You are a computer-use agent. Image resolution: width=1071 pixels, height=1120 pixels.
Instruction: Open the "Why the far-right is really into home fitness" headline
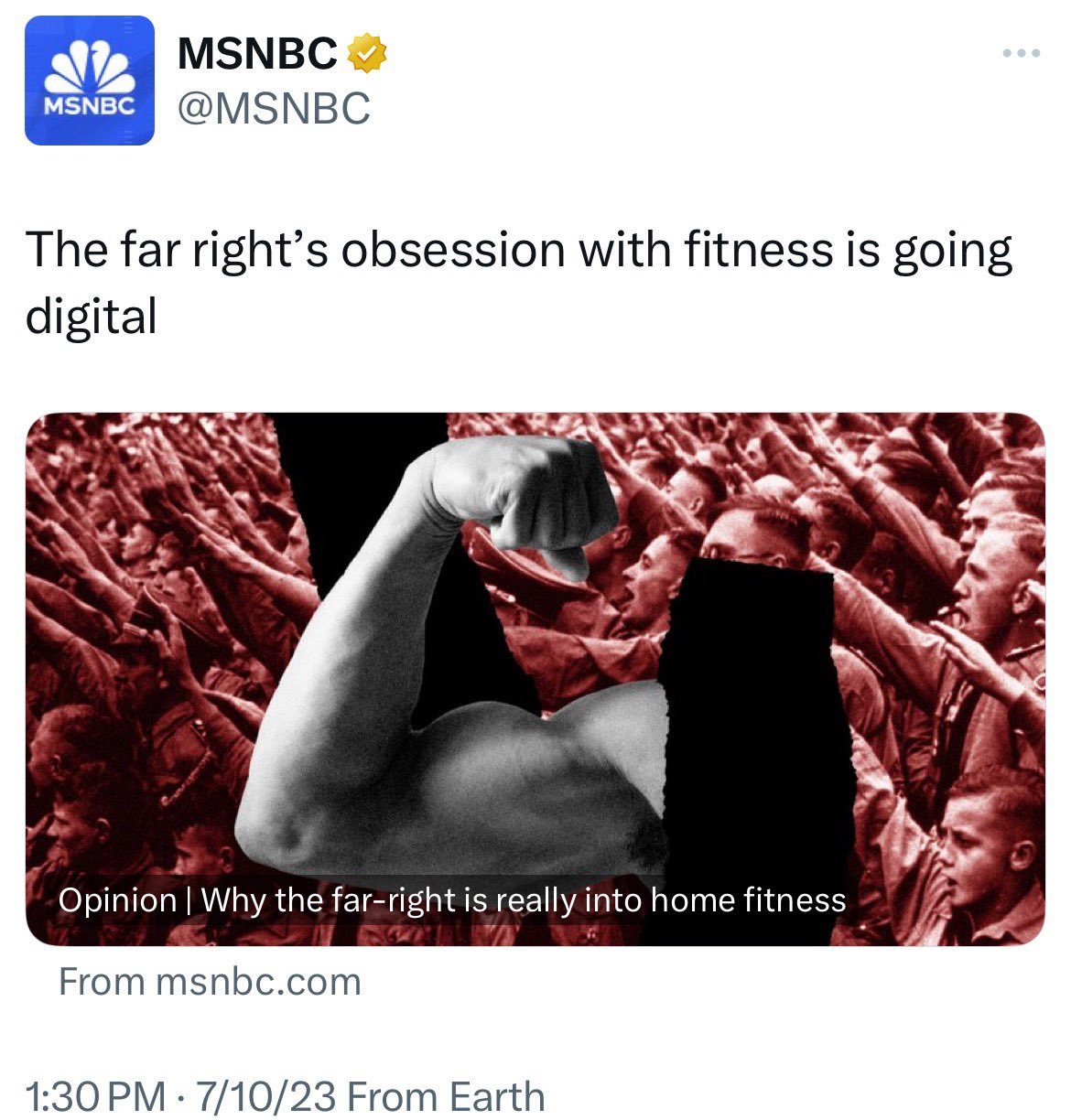(524, 900)
